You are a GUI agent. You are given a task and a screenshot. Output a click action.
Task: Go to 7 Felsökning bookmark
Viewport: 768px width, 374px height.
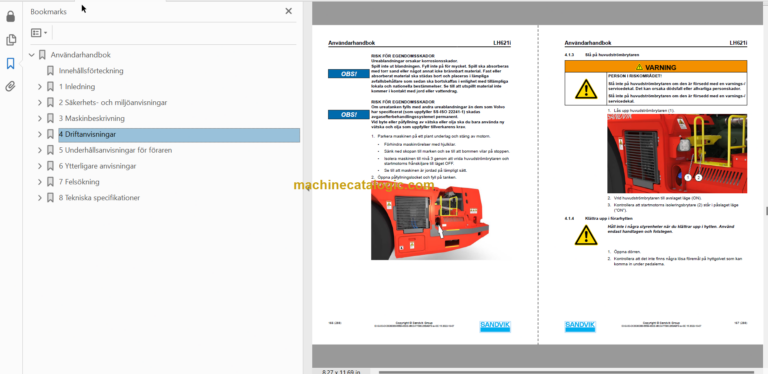[x=79, y=182]
